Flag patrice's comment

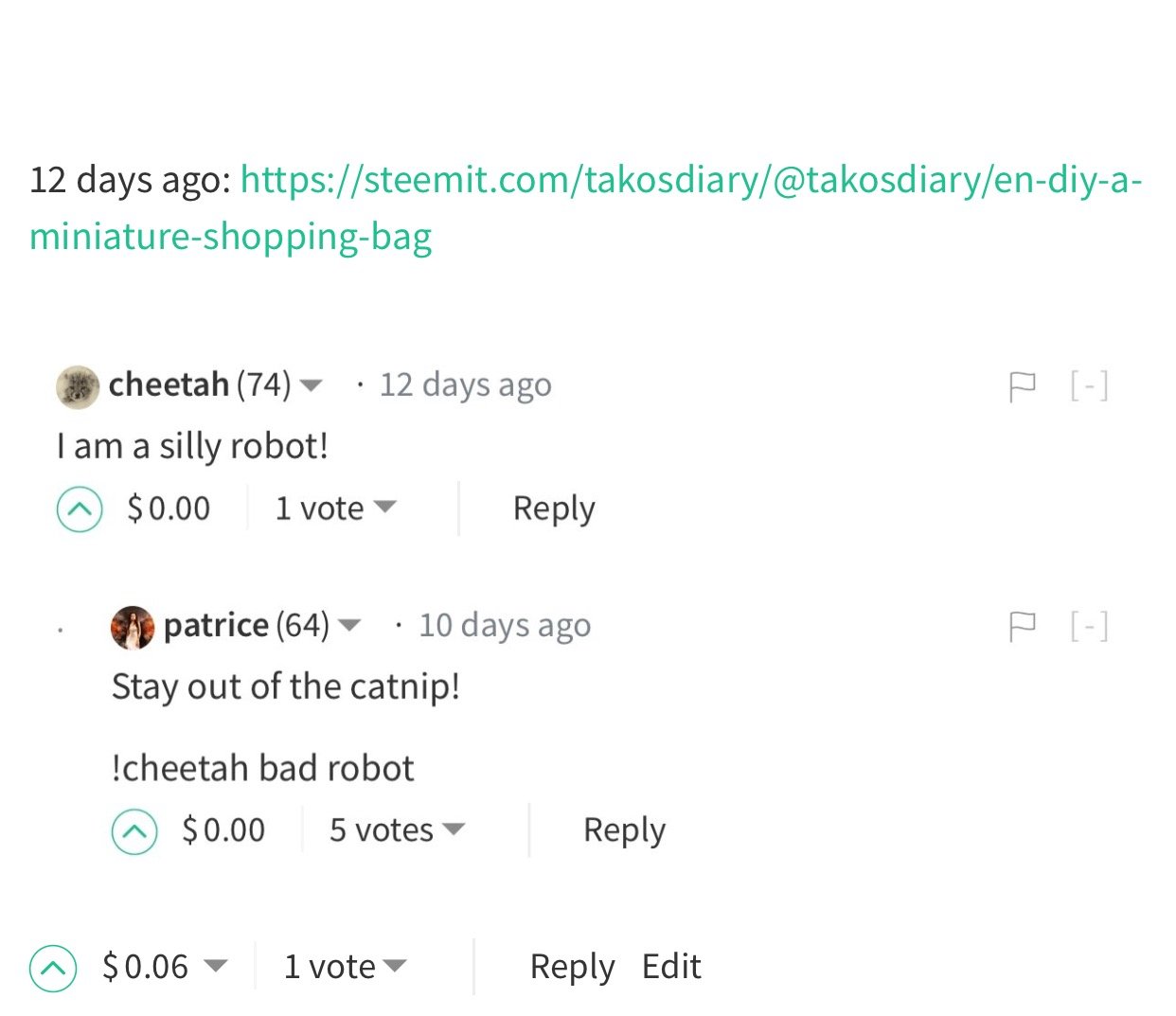point(1023,626)
